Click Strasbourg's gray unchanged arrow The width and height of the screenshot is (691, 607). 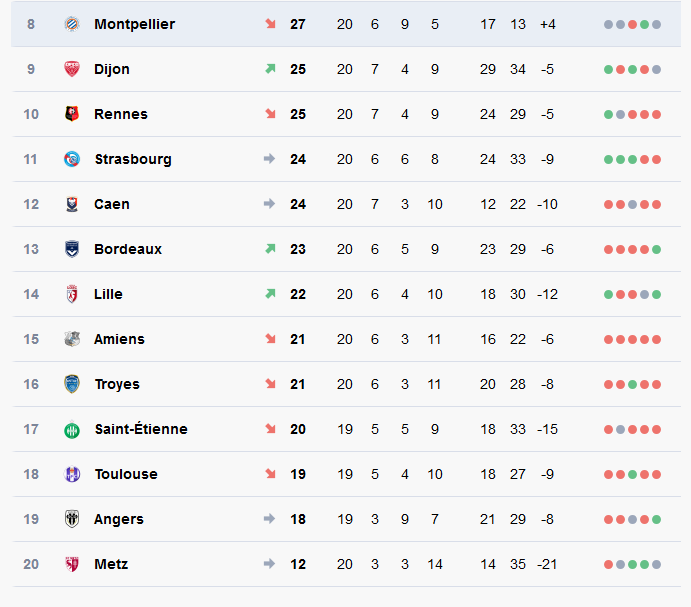tap(269, 159)
